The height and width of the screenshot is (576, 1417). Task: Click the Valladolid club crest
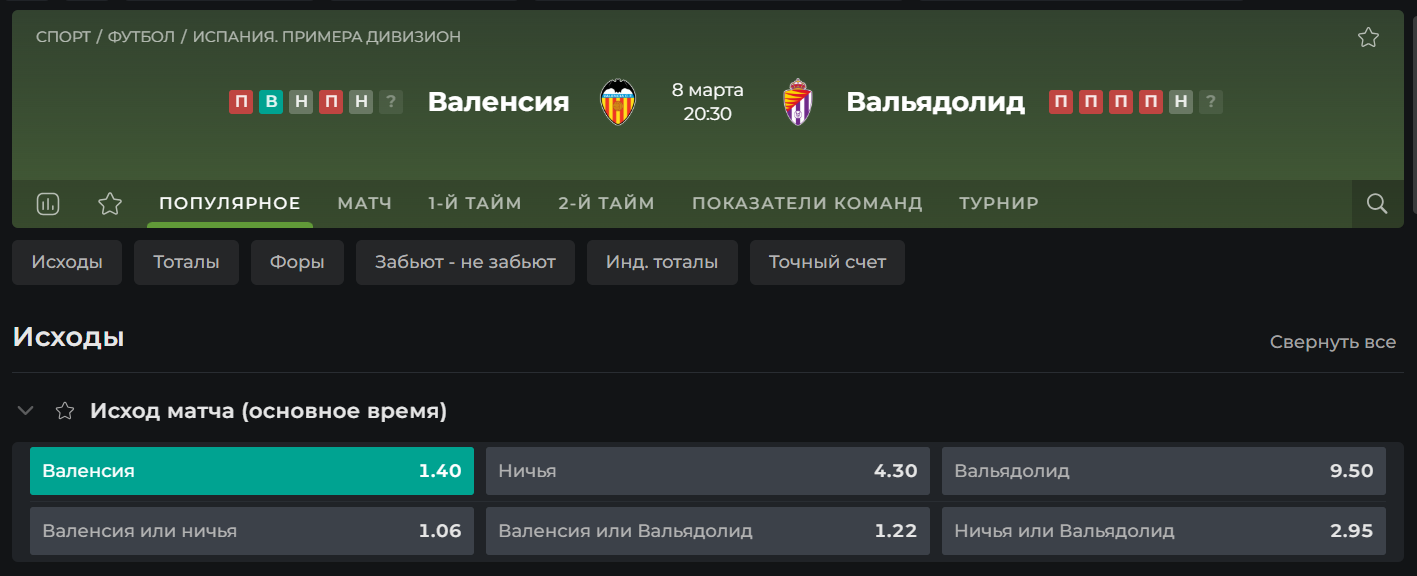798,102
